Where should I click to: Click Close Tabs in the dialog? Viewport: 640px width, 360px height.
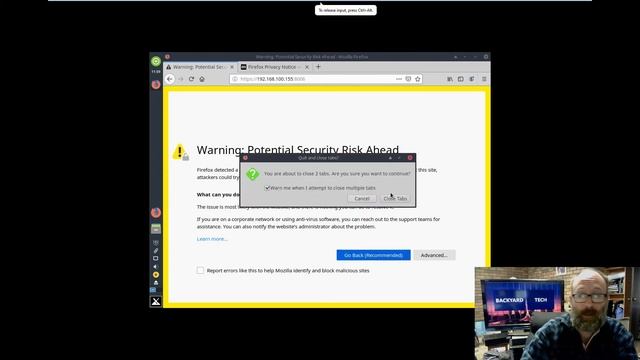pos(395,198)
